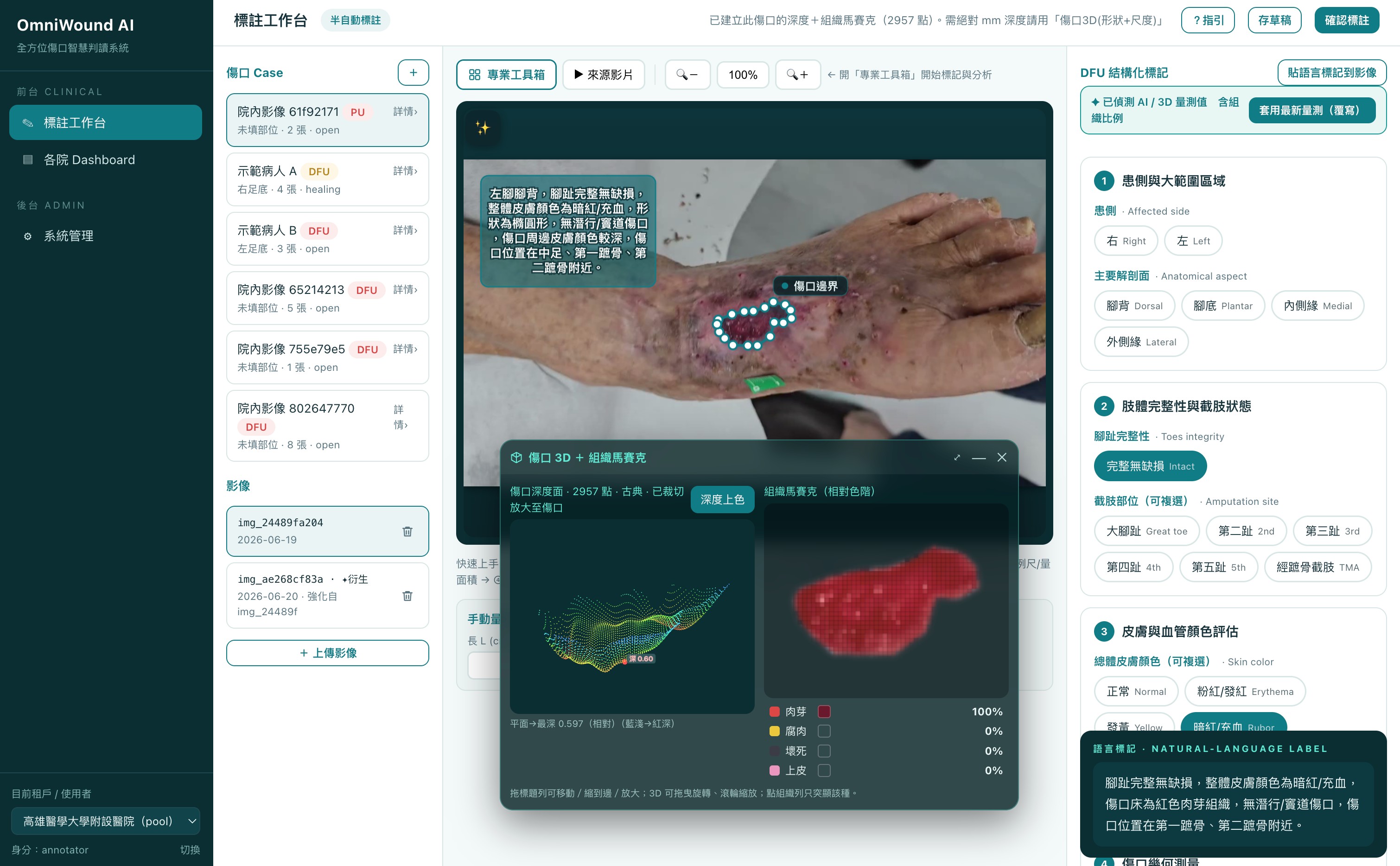
Task: Toggle the 肉芽 tissue checkbox
Action: point(824,711)
